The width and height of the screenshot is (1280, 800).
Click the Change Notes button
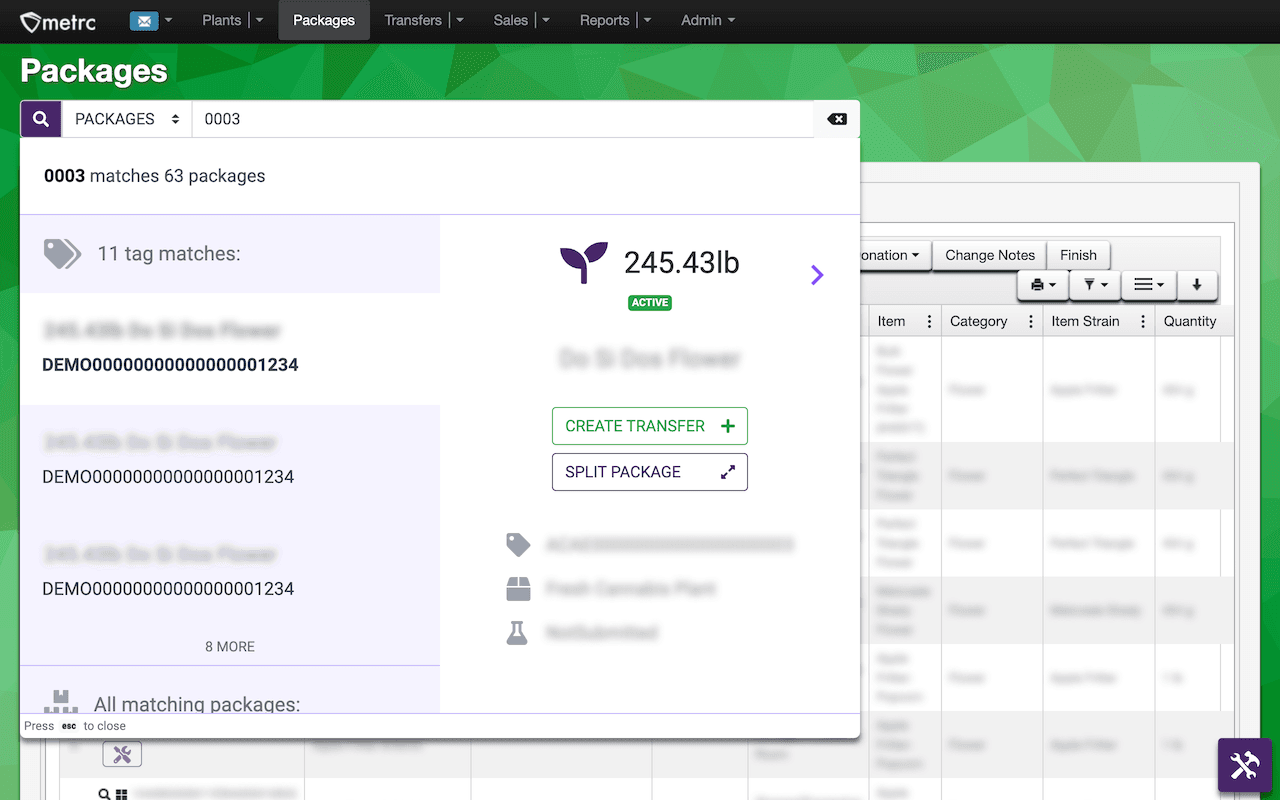click(x=990, y=255)
